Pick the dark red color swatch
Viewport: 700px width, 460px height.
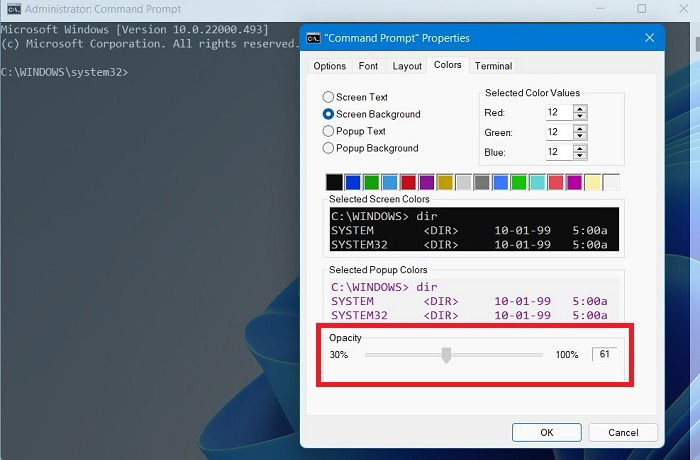(408, 182)
